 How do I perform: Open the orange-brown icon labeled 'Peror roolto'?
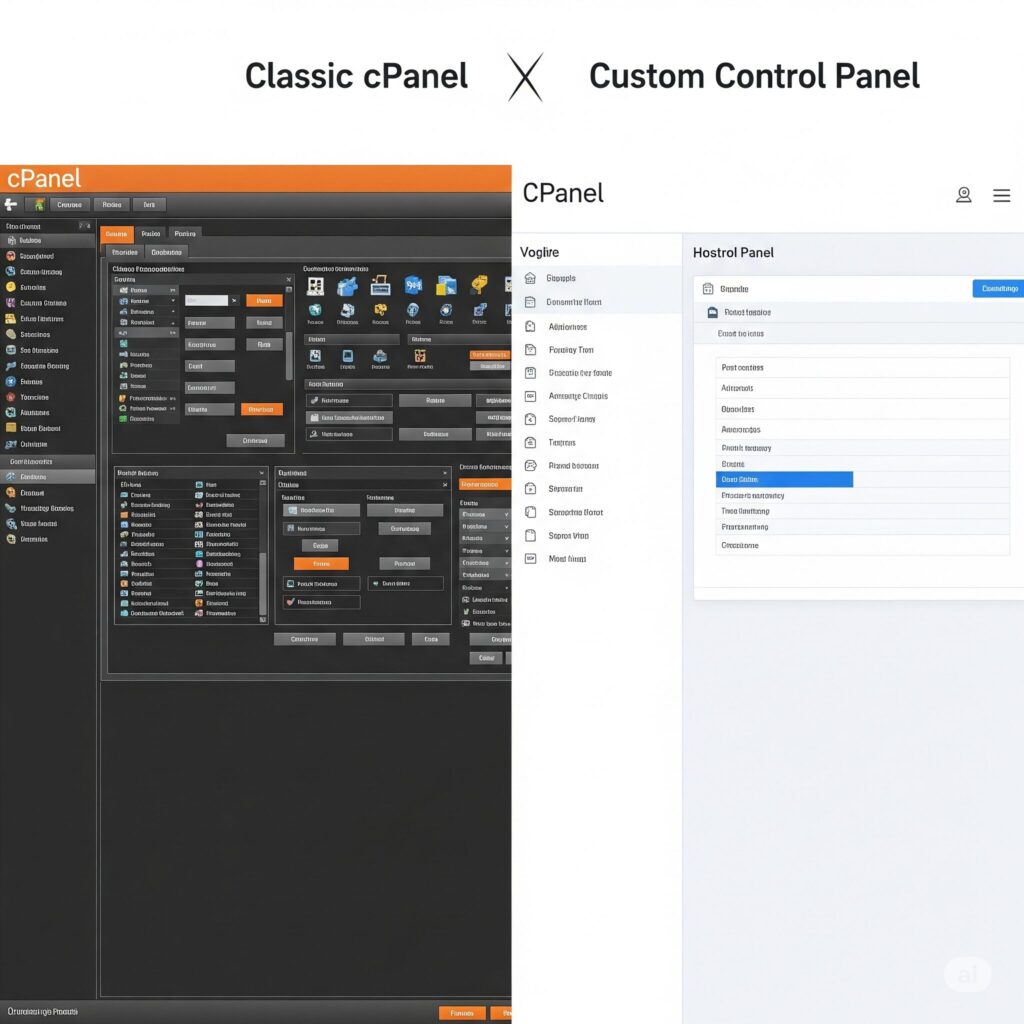(420, 356)
